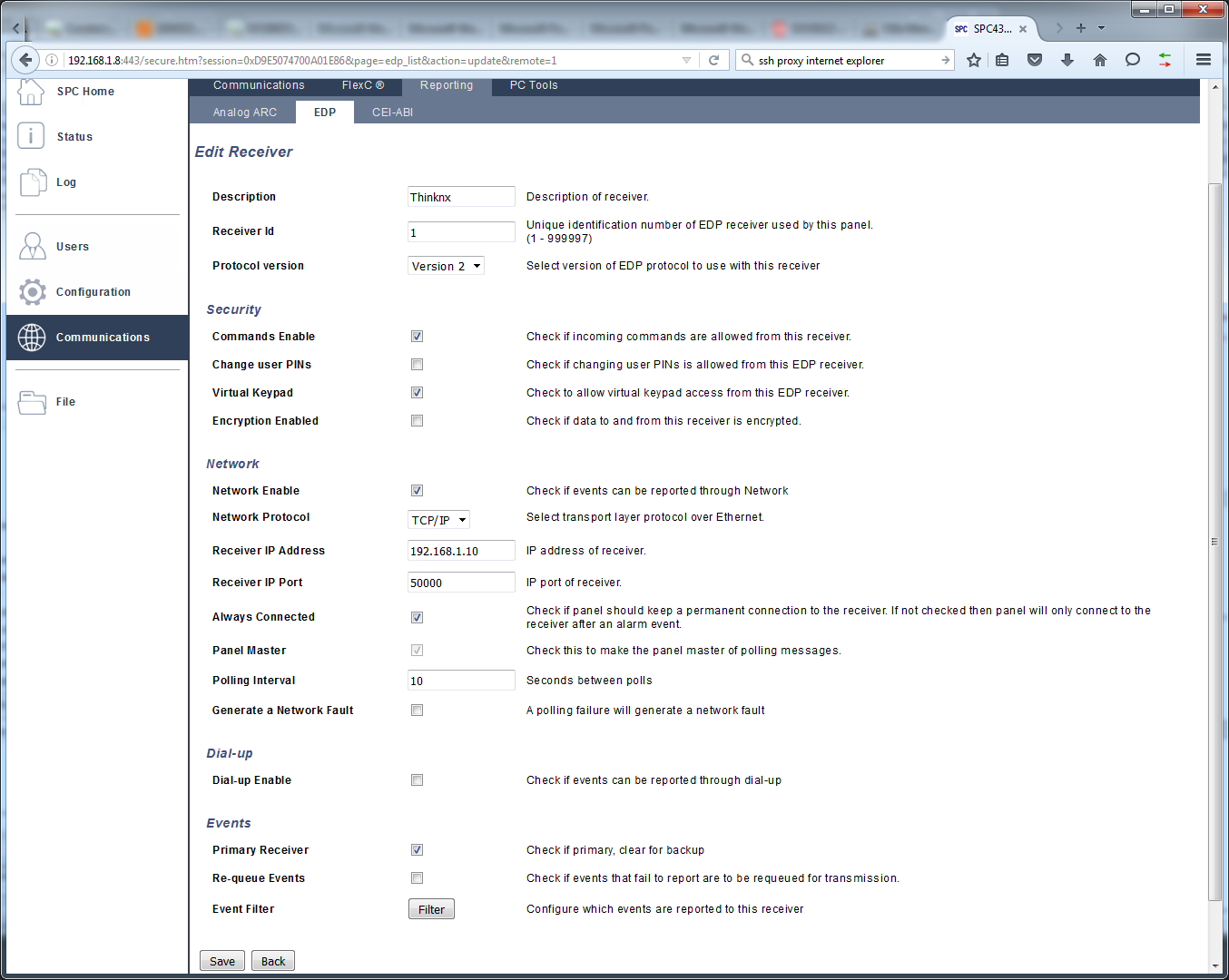Switch to the CEI-ABI tab

[392, 113]
